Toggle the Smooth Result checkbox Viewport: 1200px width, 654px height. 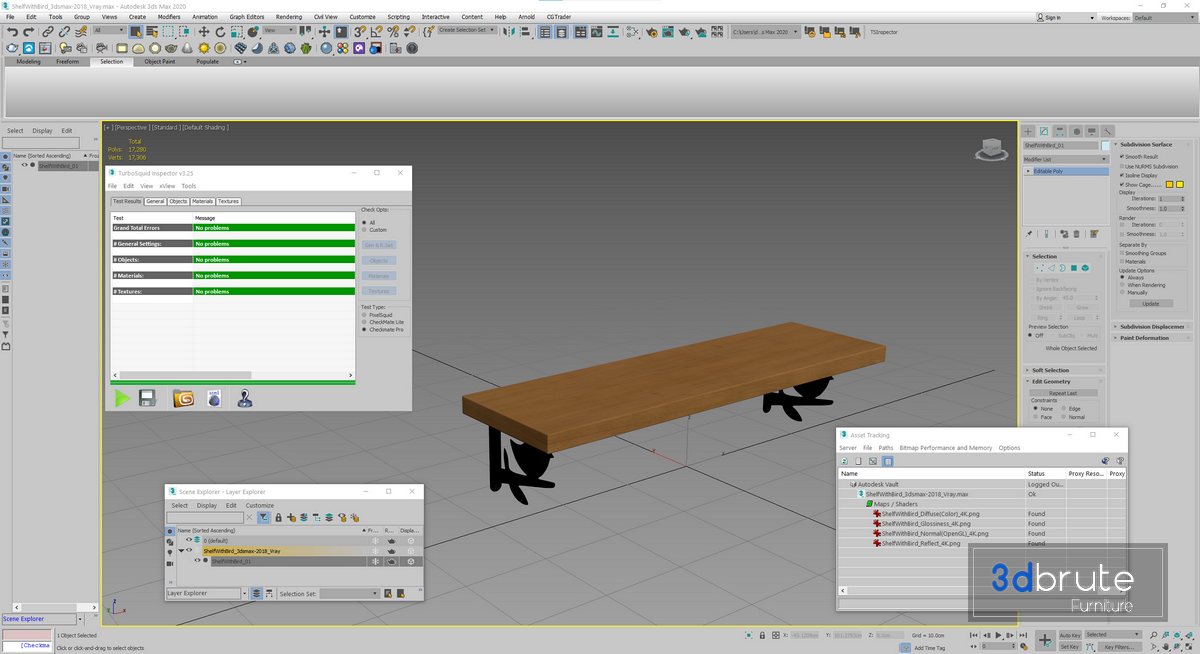click(x=1122, y=157)
